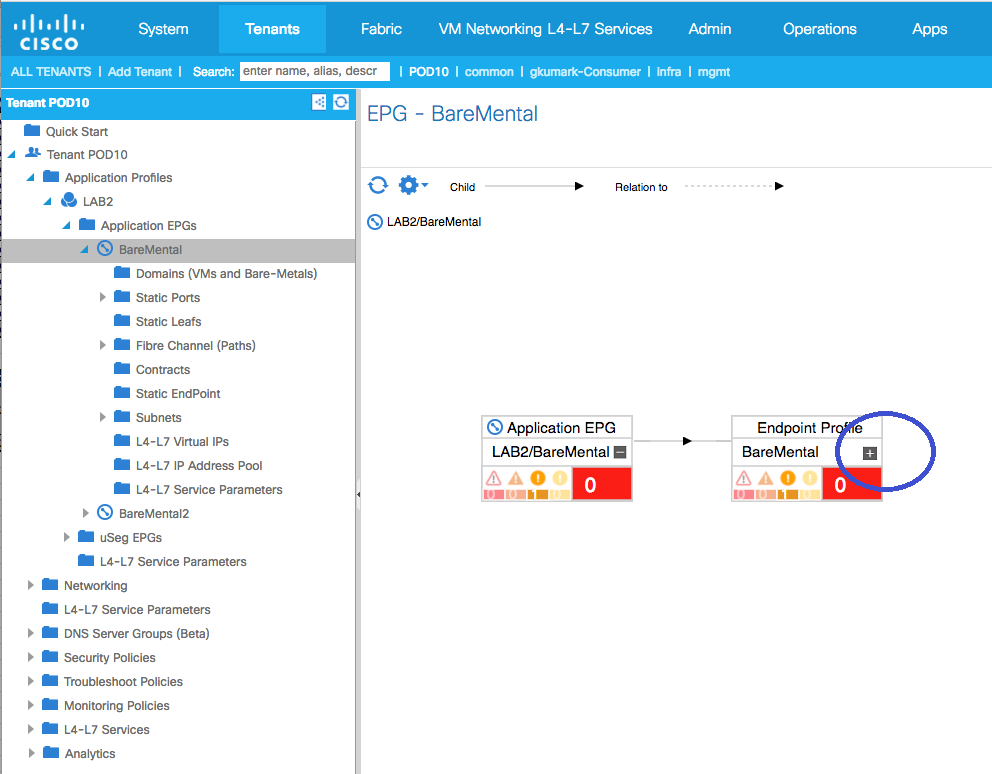Select Quick Start folder icon
The width and height of the screenshot is (992, 774).
(x=32, y=130)
